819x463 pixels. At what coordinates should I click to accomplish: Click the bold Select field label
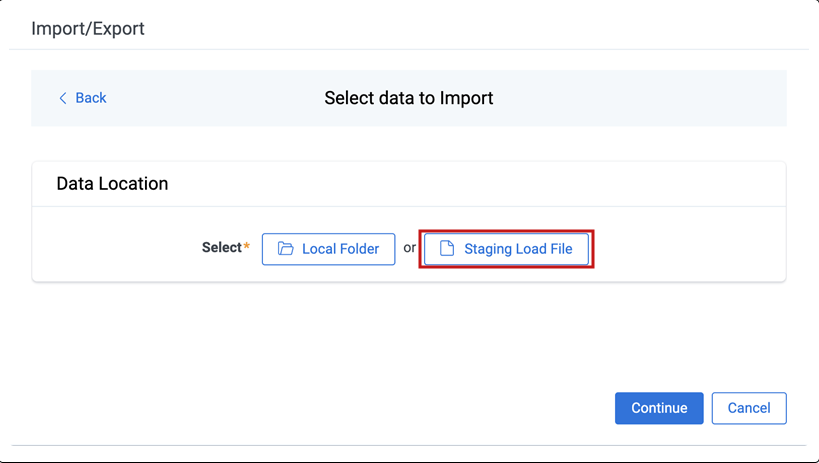221,247
